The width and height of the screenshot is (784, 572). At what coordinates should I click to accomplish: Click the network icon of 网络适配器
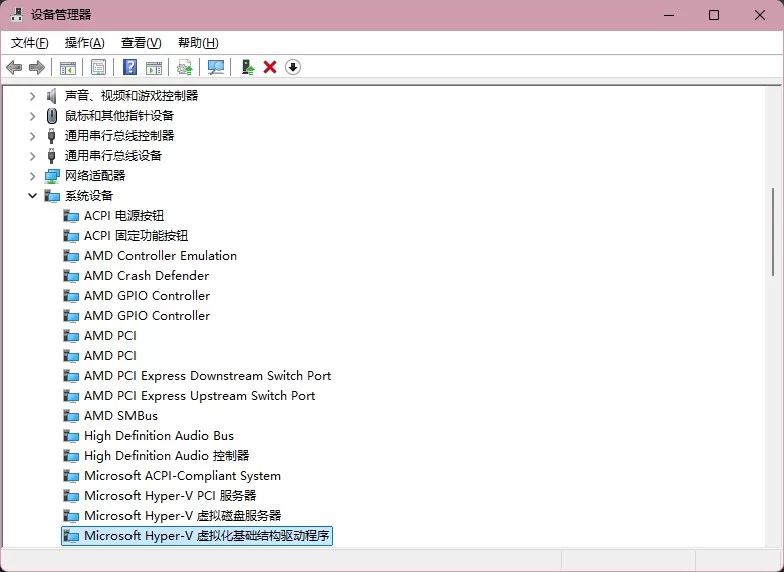[52, 176]
